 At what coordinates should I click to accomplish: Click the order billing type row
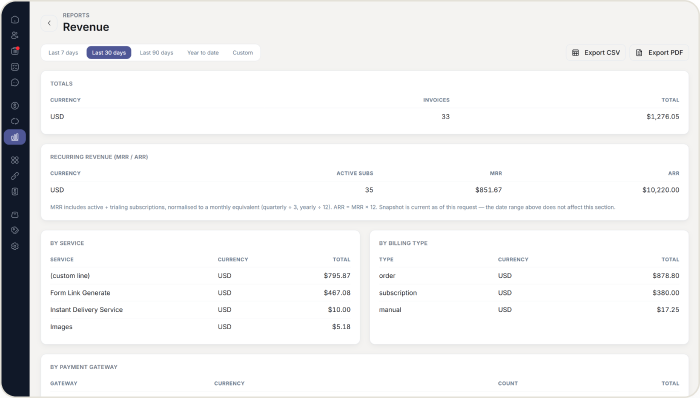point(529,276)
